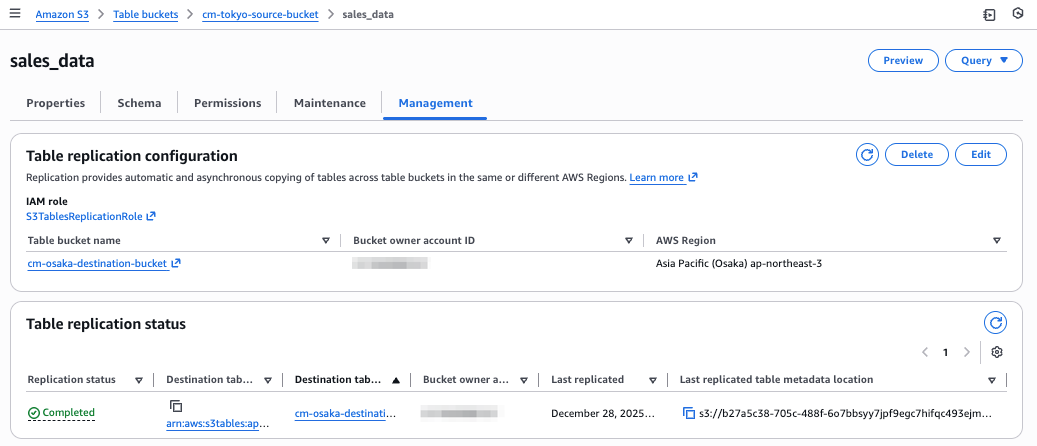This screenshot has height=446, width=1037.
Task: Sort status table by Bucket owner column
Action: pos(524,380)
